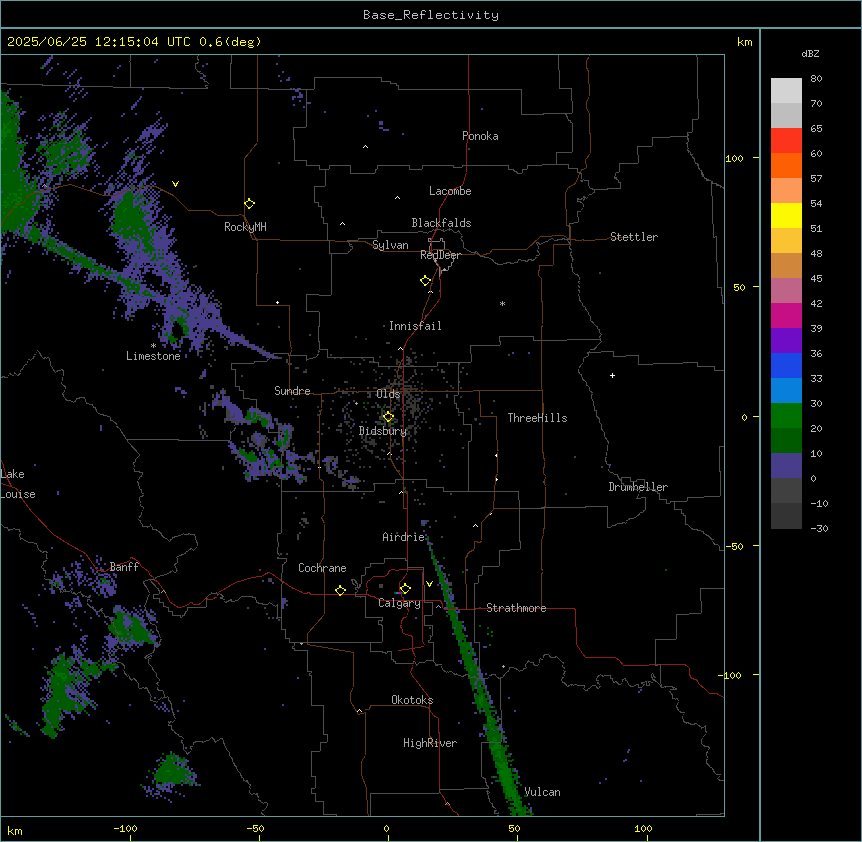
Task: Select yellow diamond marker between Olds and Didsbury
Action: 388,417
